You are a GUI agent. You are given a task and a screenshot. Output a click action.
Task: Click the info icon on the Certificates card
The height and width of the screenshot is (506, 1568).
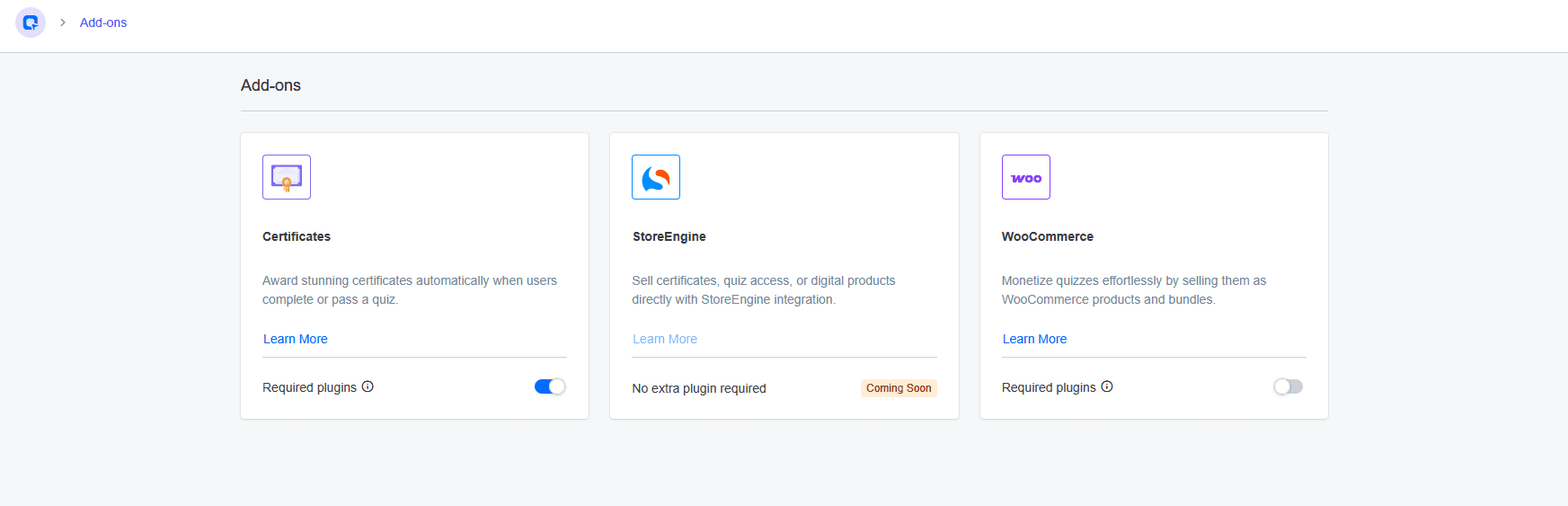tap(368, 386)
